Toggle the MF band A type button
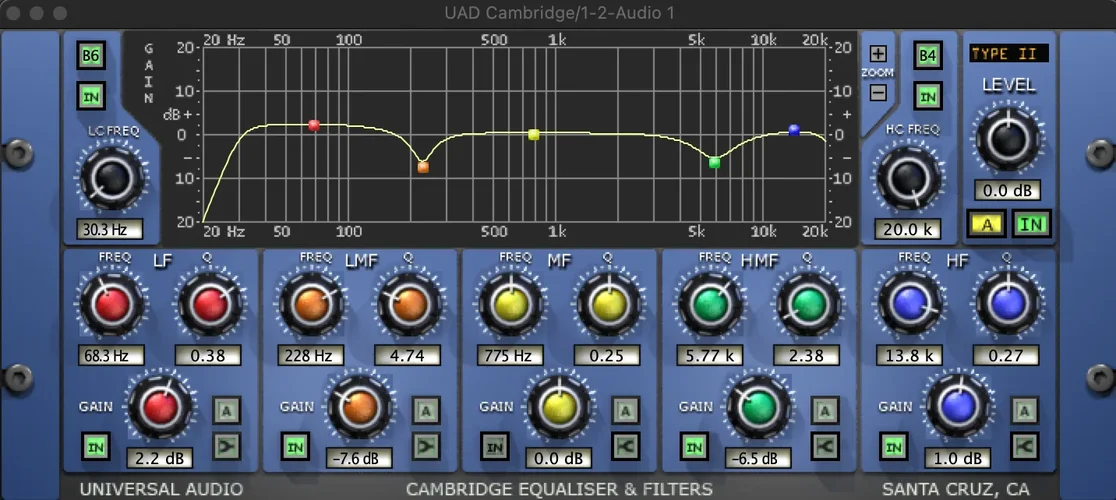The width and height of the screenshot is (1116, 500). click(626, 410)
